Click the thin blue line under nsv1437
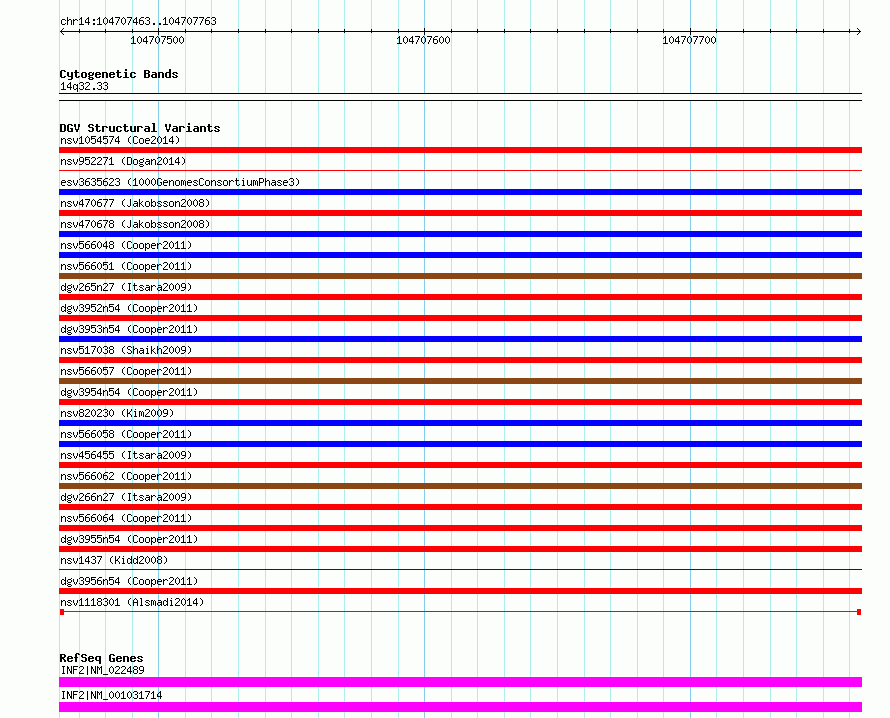890x718 pixels. 460,569
